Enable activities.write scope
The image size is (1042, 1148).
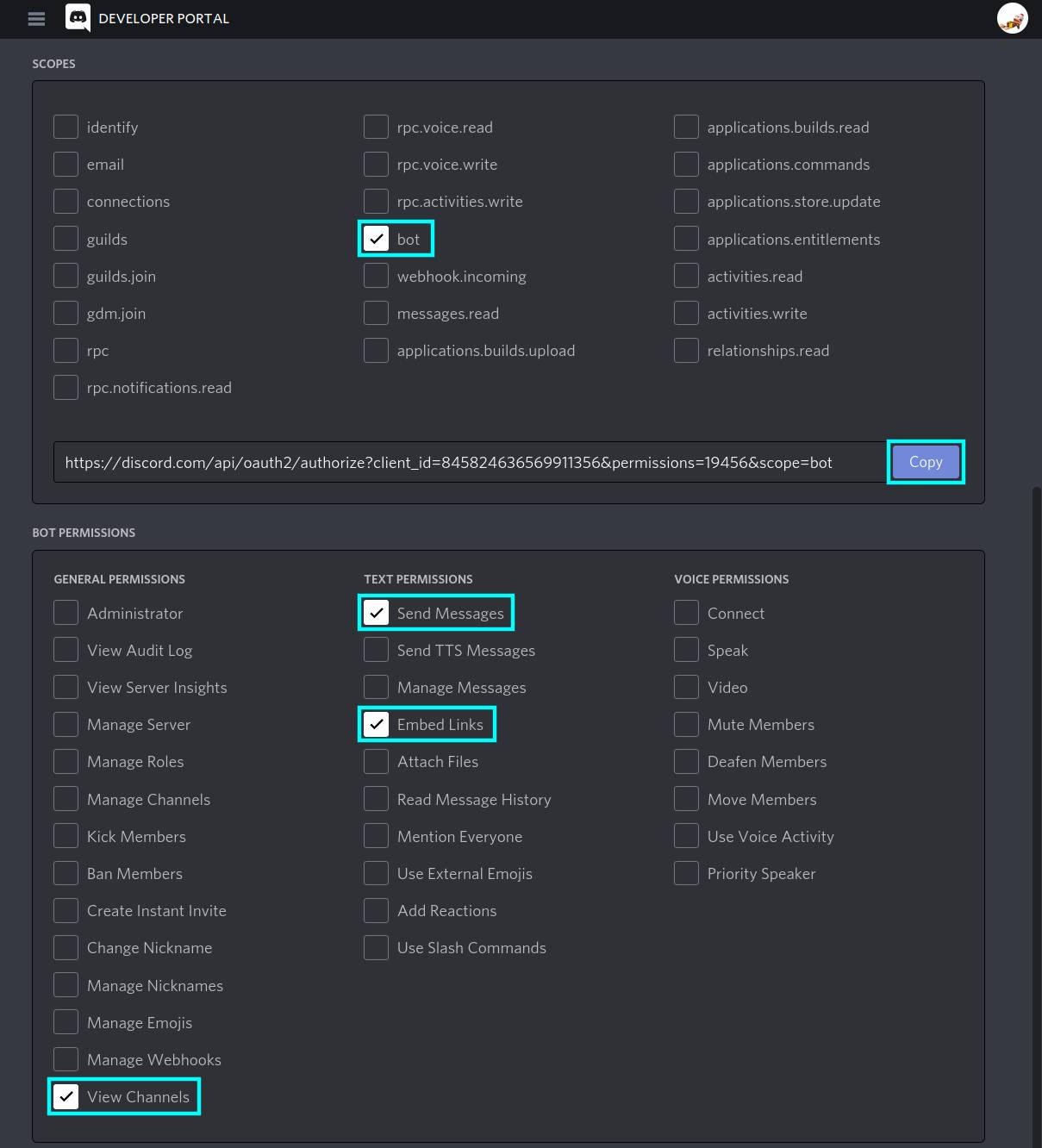coord(686,313)
